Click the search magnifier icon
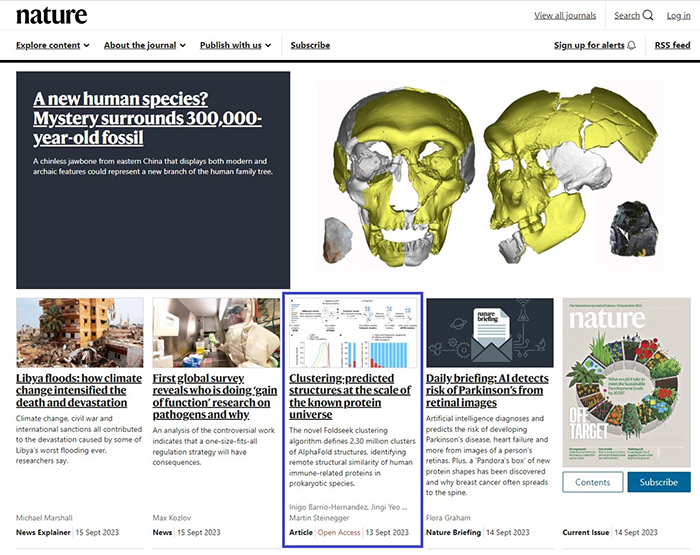700x555 pixels. tap(648, 15)
